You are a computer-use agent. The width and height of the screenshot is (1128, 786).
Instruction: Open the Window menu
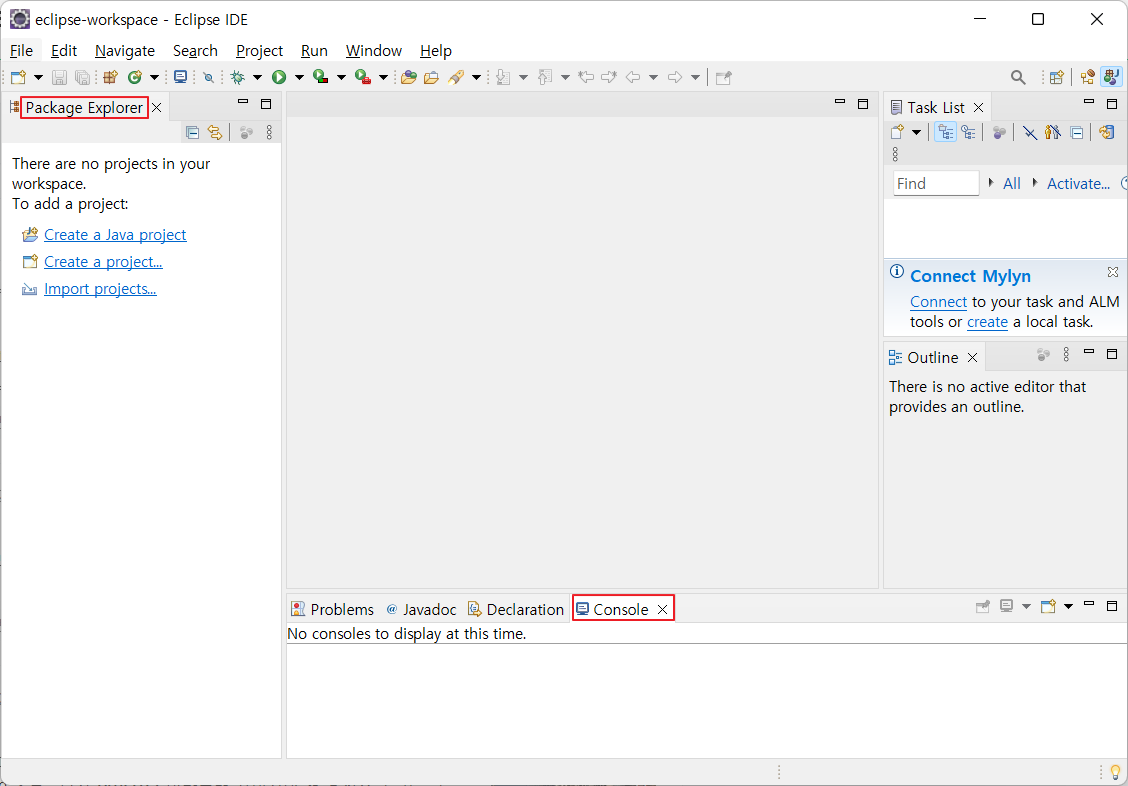[373, 50]
